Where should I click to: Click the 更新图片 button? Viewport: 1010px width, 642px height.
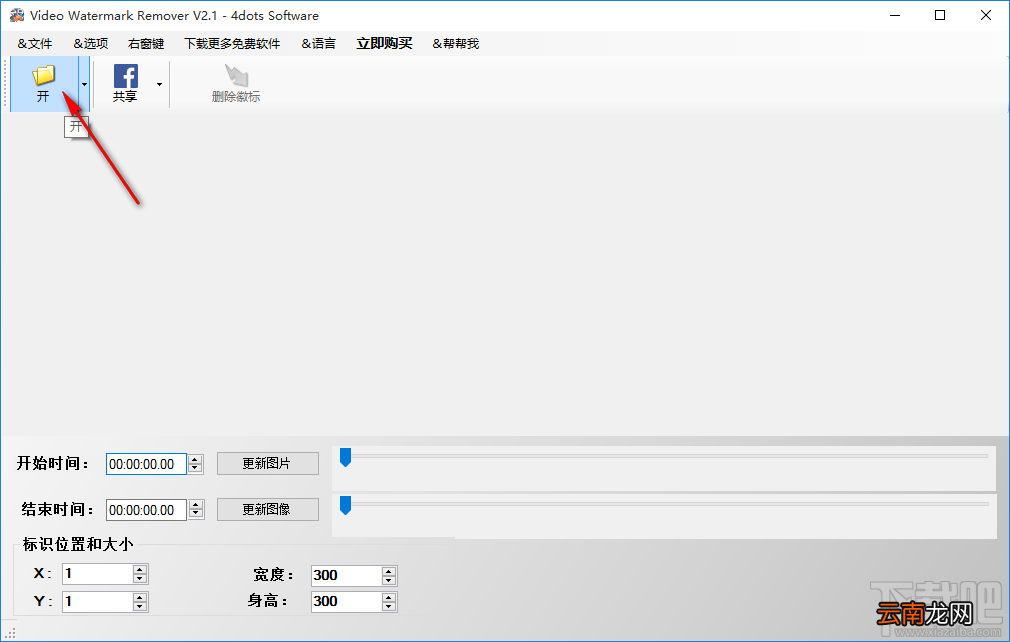[x=267, y=464]
